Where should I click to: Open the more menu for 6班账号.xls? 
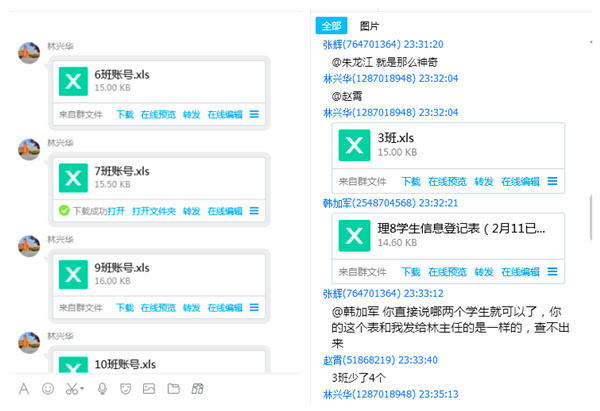(x=254, y=114)
